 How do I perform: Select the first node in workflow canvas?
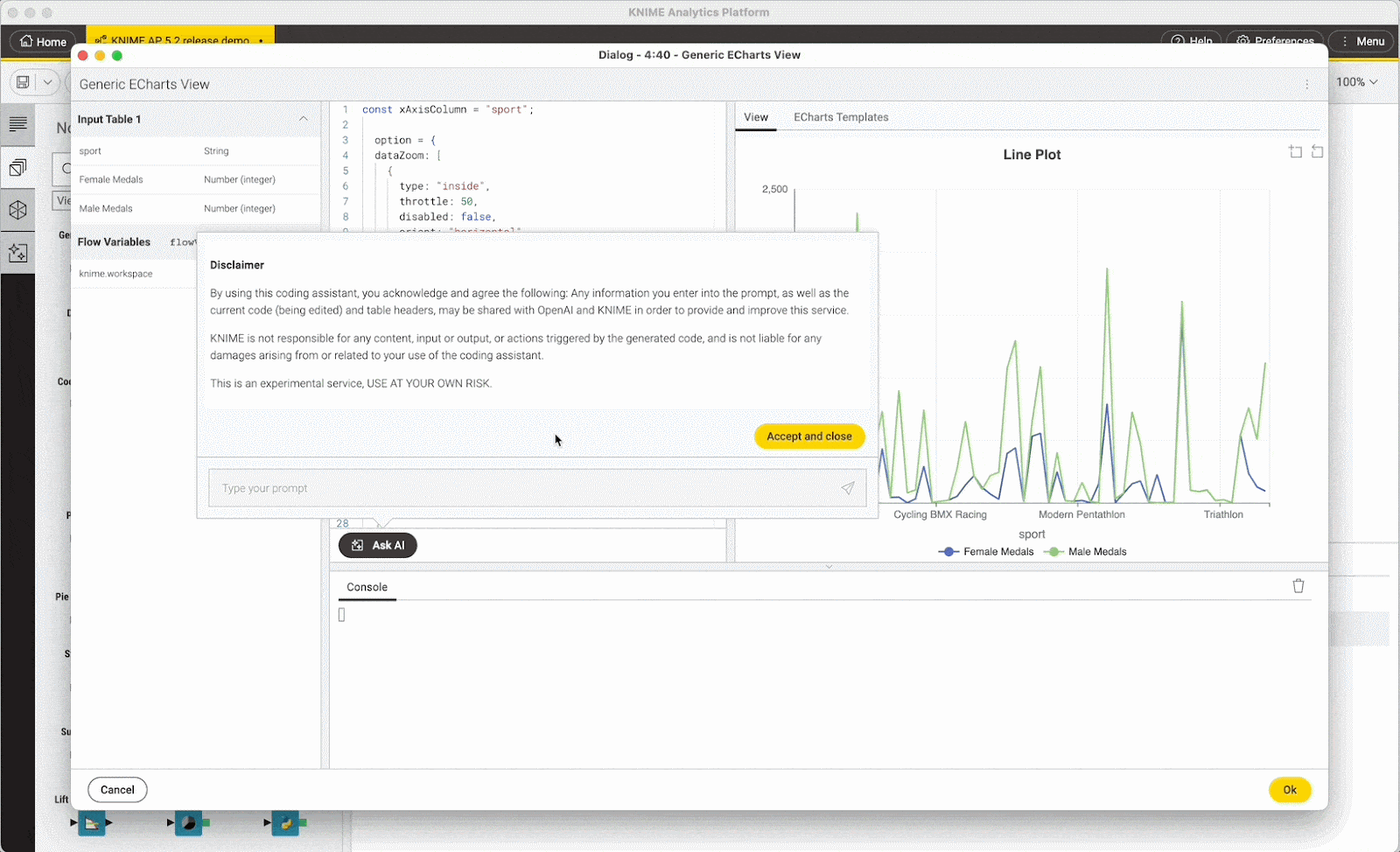pos(91,823)
